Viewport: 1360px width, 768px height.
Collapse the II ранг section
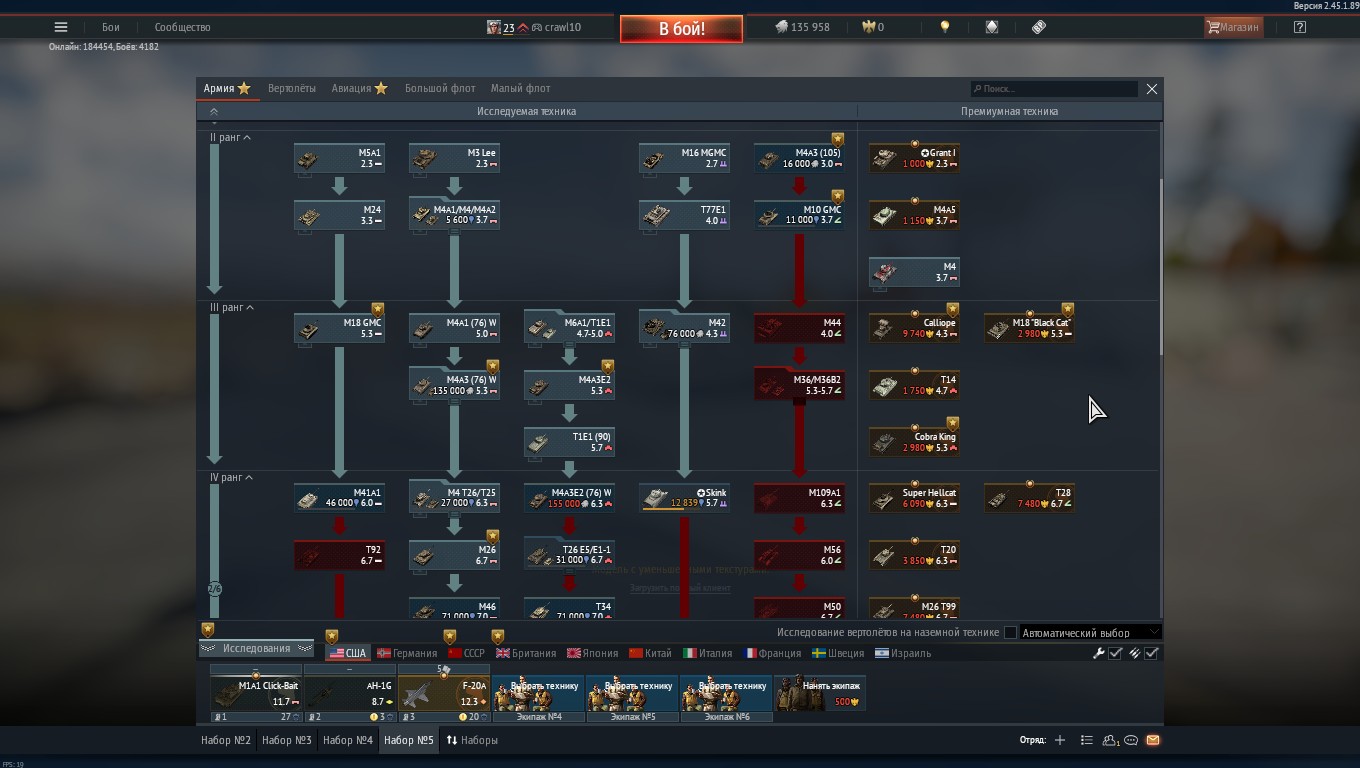pyautogui.click(x=230, y=137)
